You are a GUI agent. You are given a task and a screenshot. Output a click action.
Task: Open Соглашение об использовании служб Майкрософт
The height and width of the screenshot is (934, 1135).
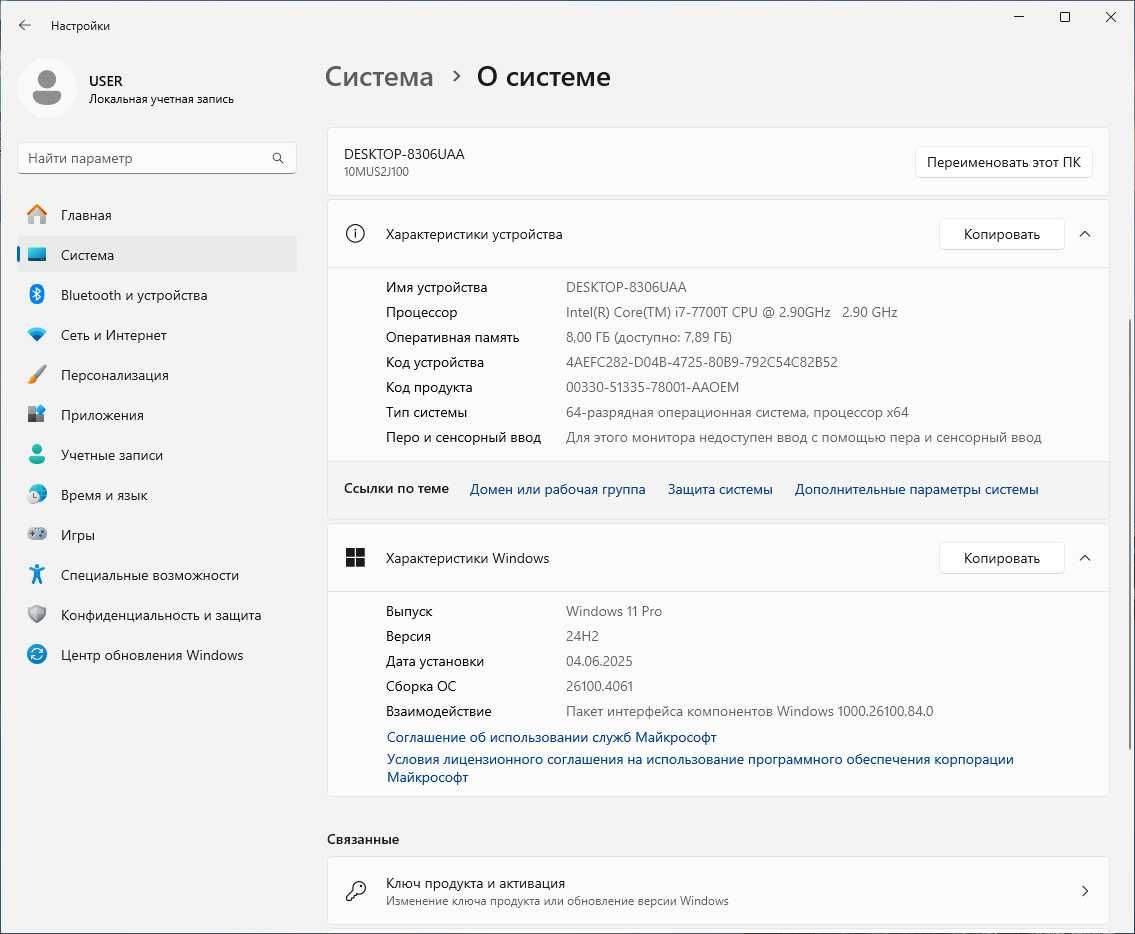(552, 737)
